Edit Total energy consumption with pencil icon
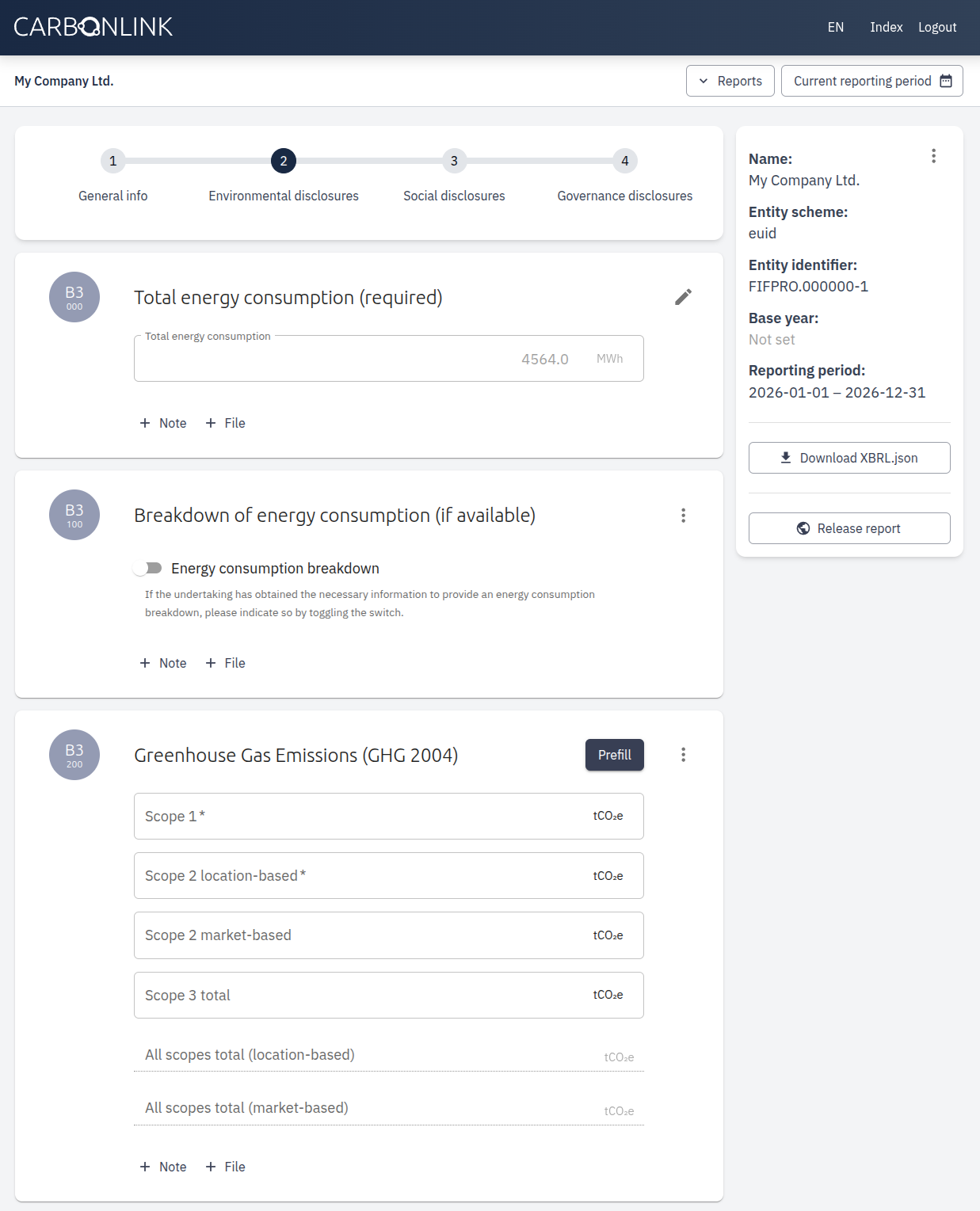The height and width of the screenshot is (1211, 980). tap(683, 297)
